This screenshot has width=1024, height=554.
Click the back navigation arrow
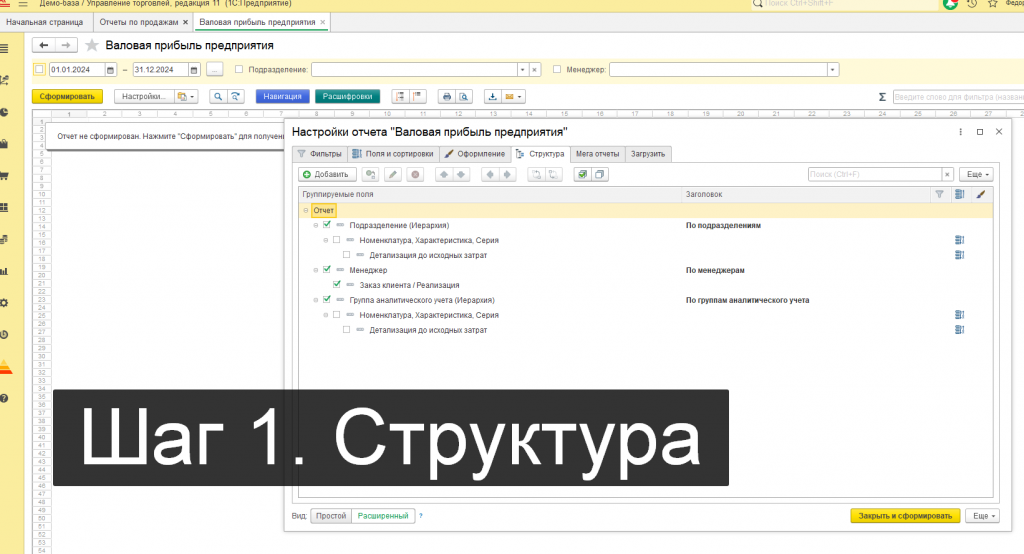(44, 45)
